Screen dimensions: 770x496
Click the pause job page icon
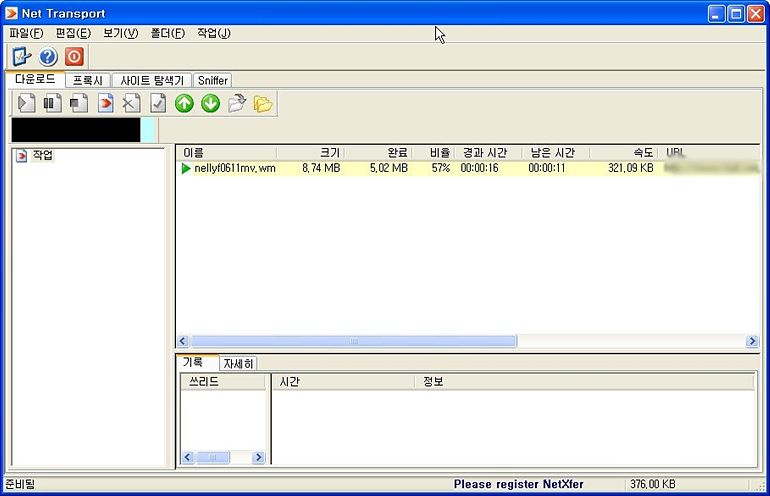pyautogui.click(x=53, y=104)
